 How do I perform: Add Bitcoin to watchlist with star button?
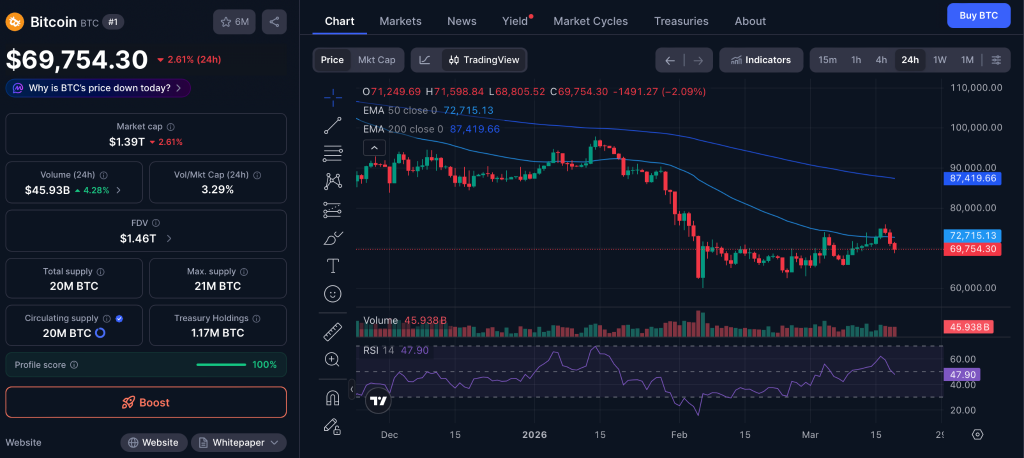[234, 21]
